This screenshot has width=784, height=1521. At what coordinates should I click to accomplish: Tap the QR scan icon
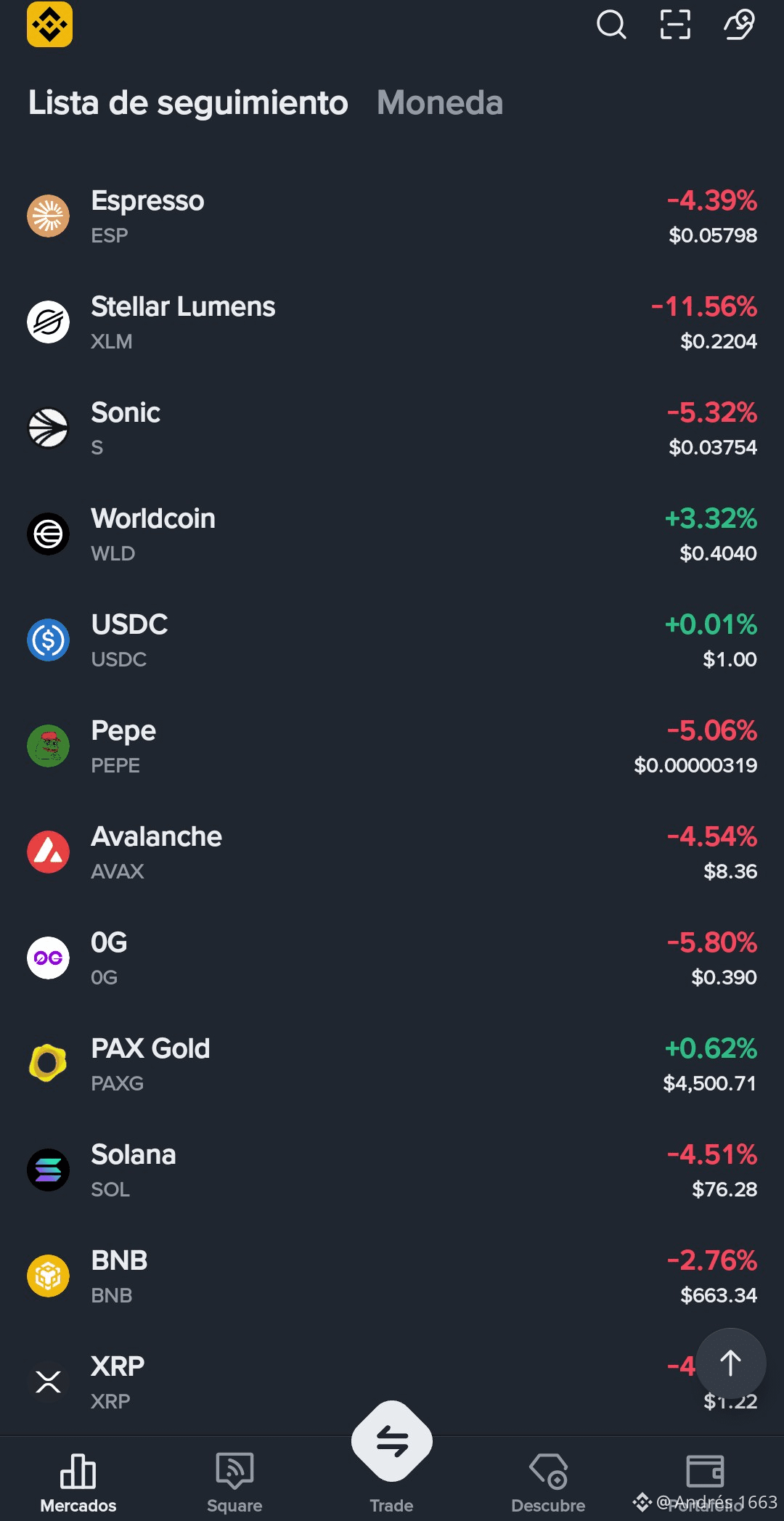(x=675, y=25)
